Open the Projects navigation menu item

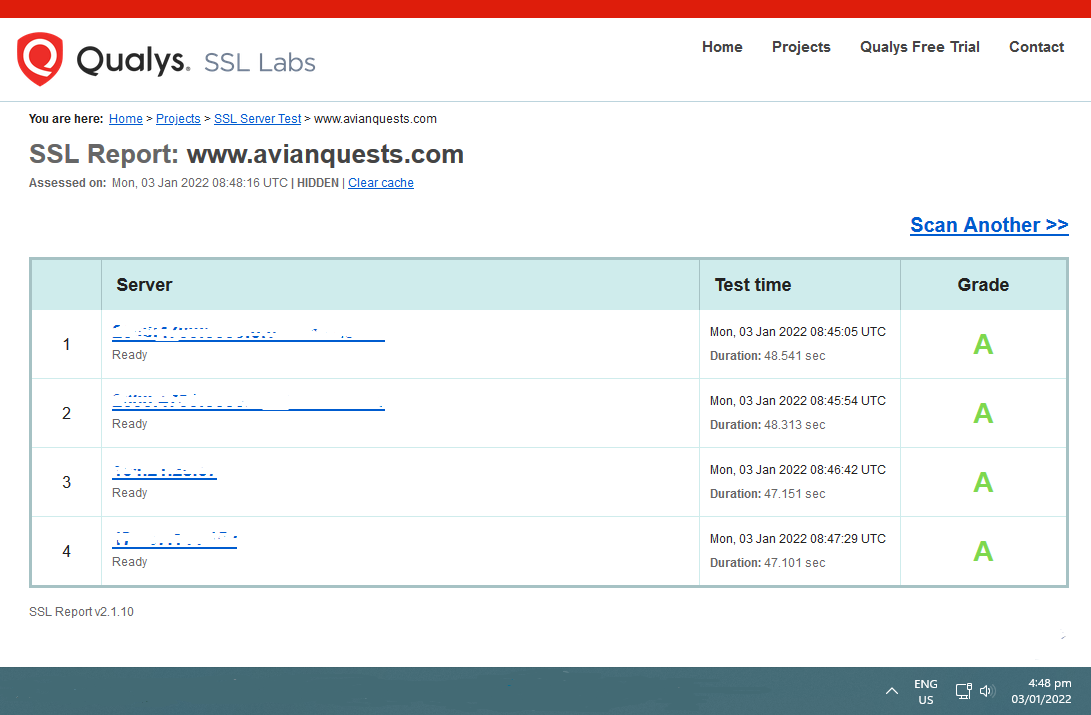tap(801, 47)
